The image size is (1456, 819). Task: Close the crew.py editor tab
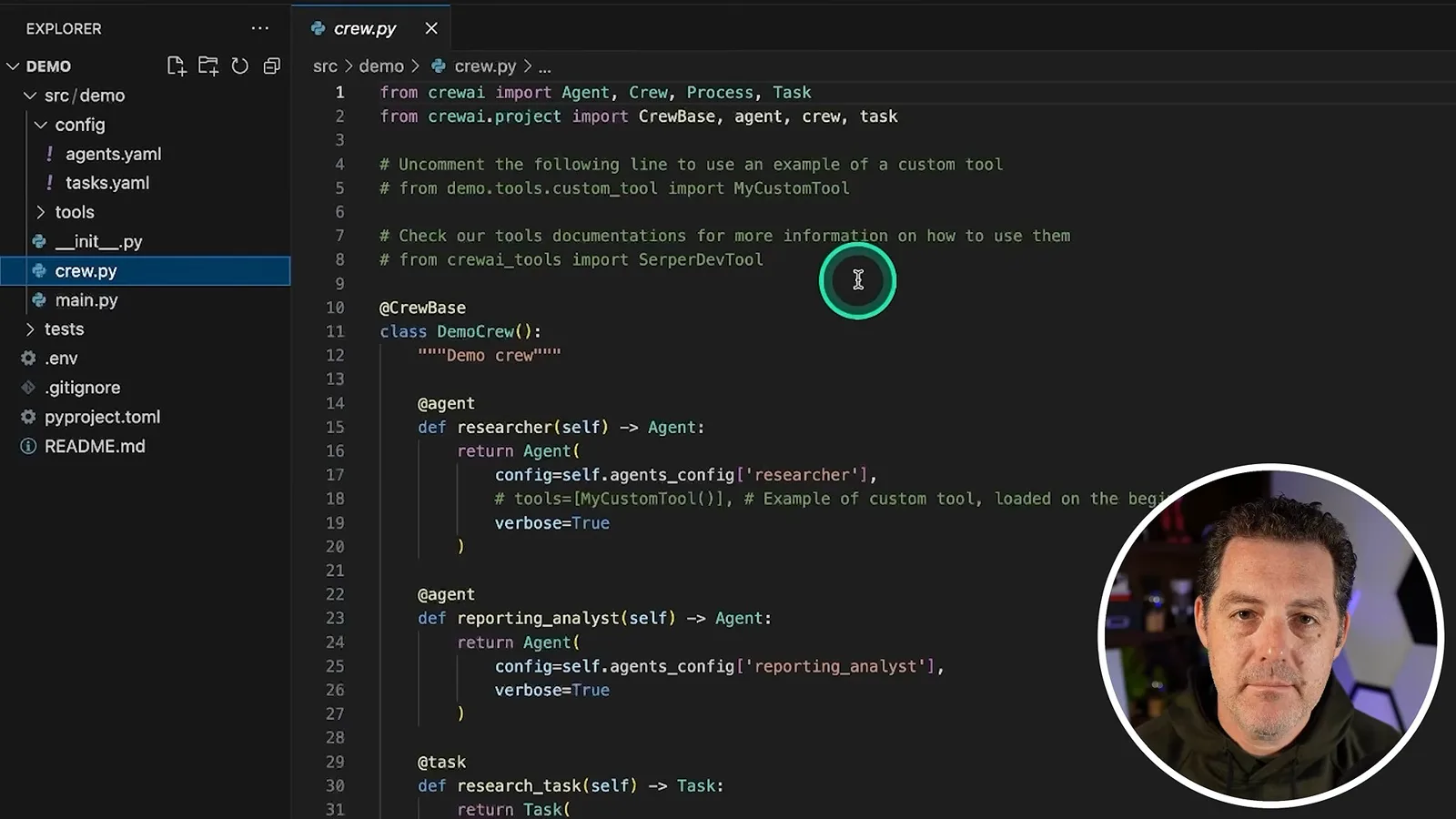(x=431, y=28)
